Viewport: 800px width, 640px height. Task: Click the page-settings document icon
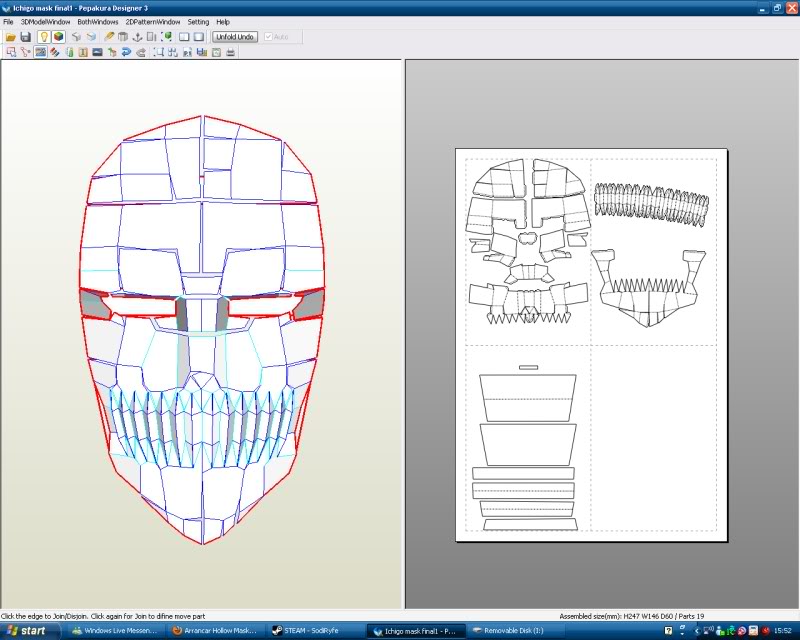tap(187, 52)
